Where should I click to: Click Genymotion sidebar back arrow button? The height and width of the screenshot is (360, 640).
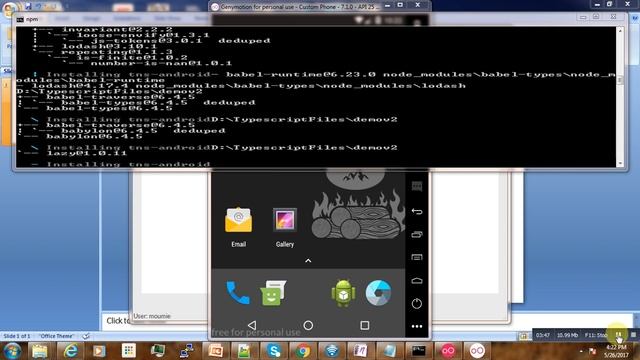(417, 211)
